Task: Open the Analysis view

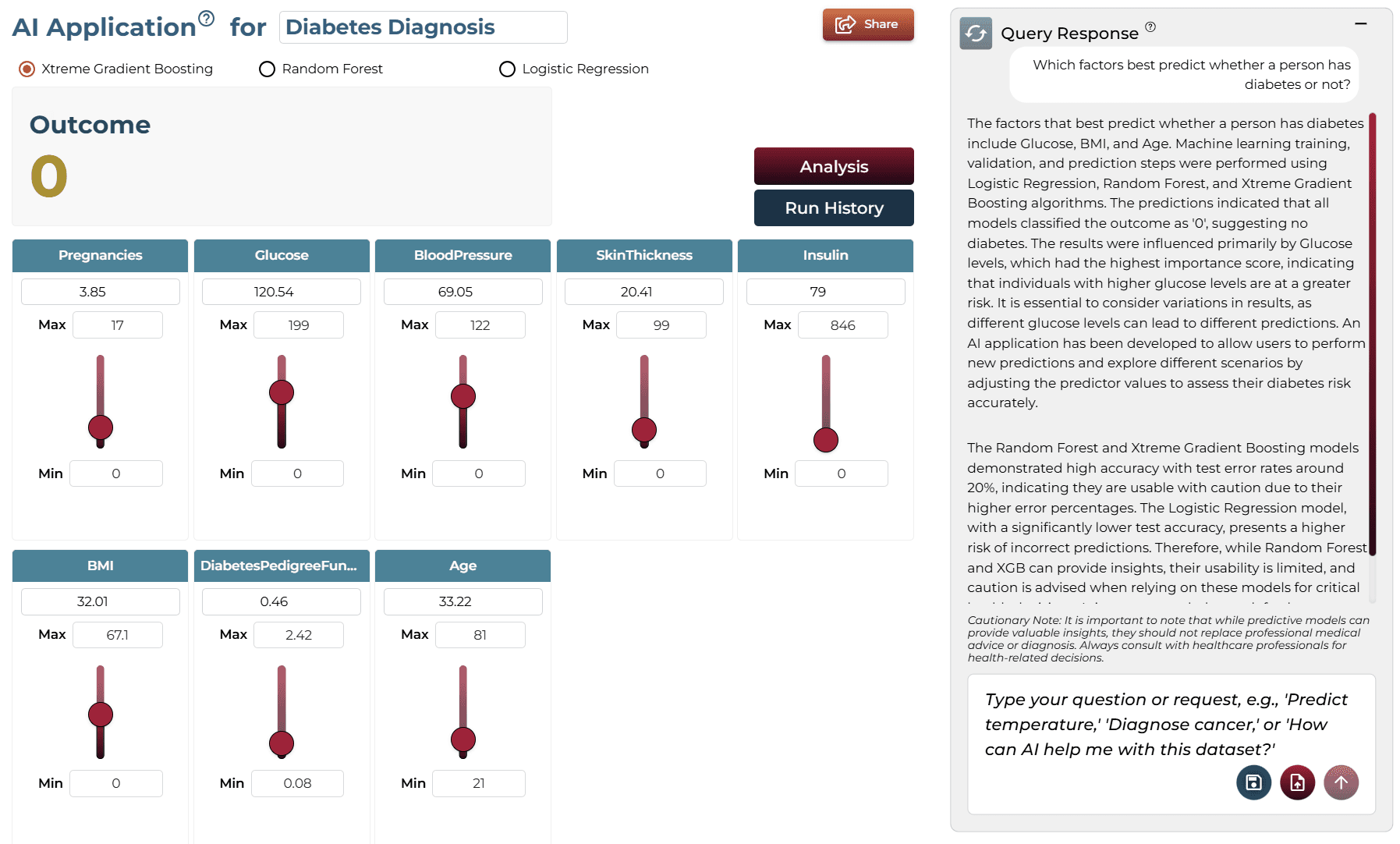Action: coord(834,166)
